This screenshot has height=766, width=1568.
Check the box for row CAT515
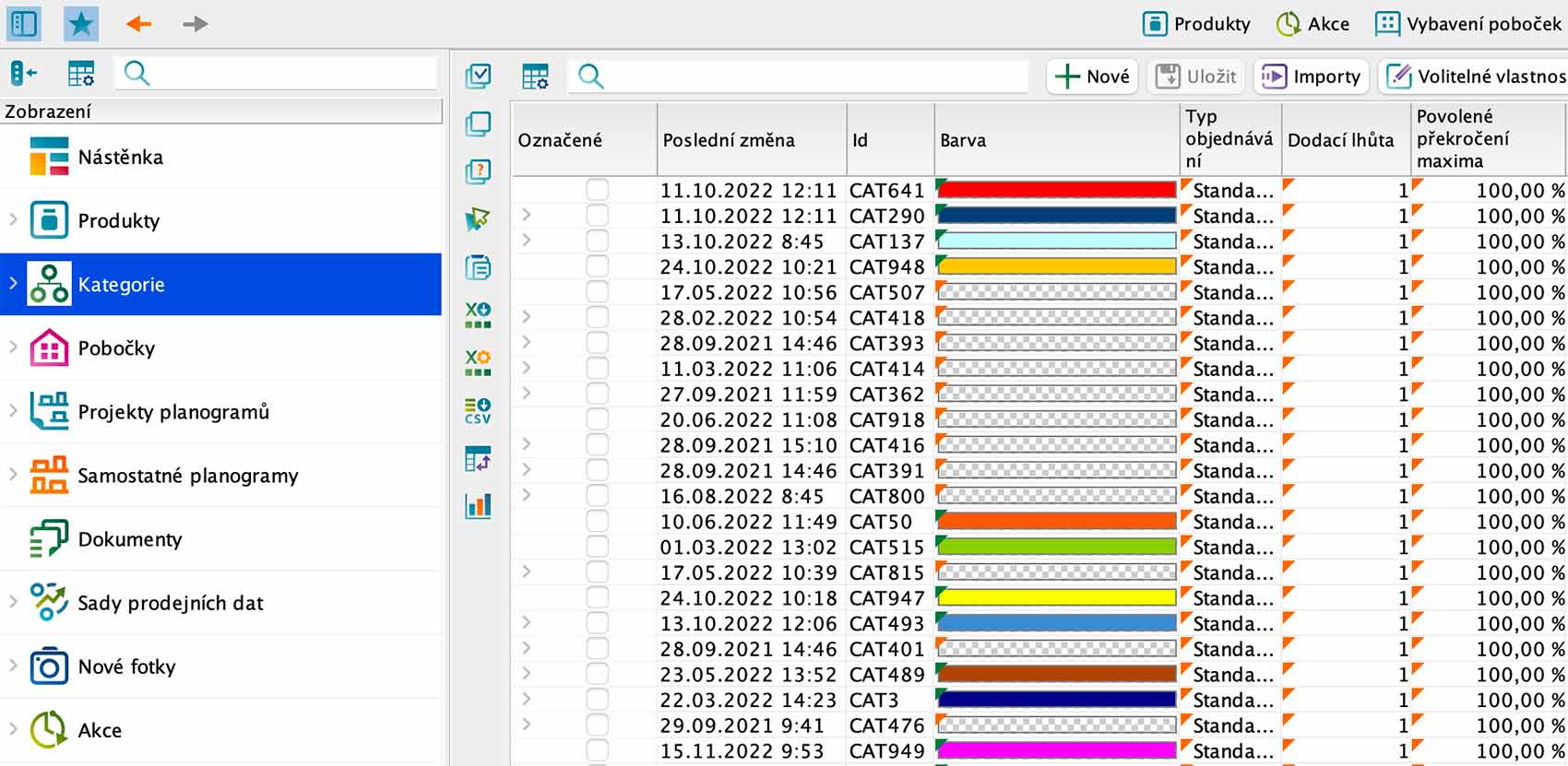[x=598, y=547]
